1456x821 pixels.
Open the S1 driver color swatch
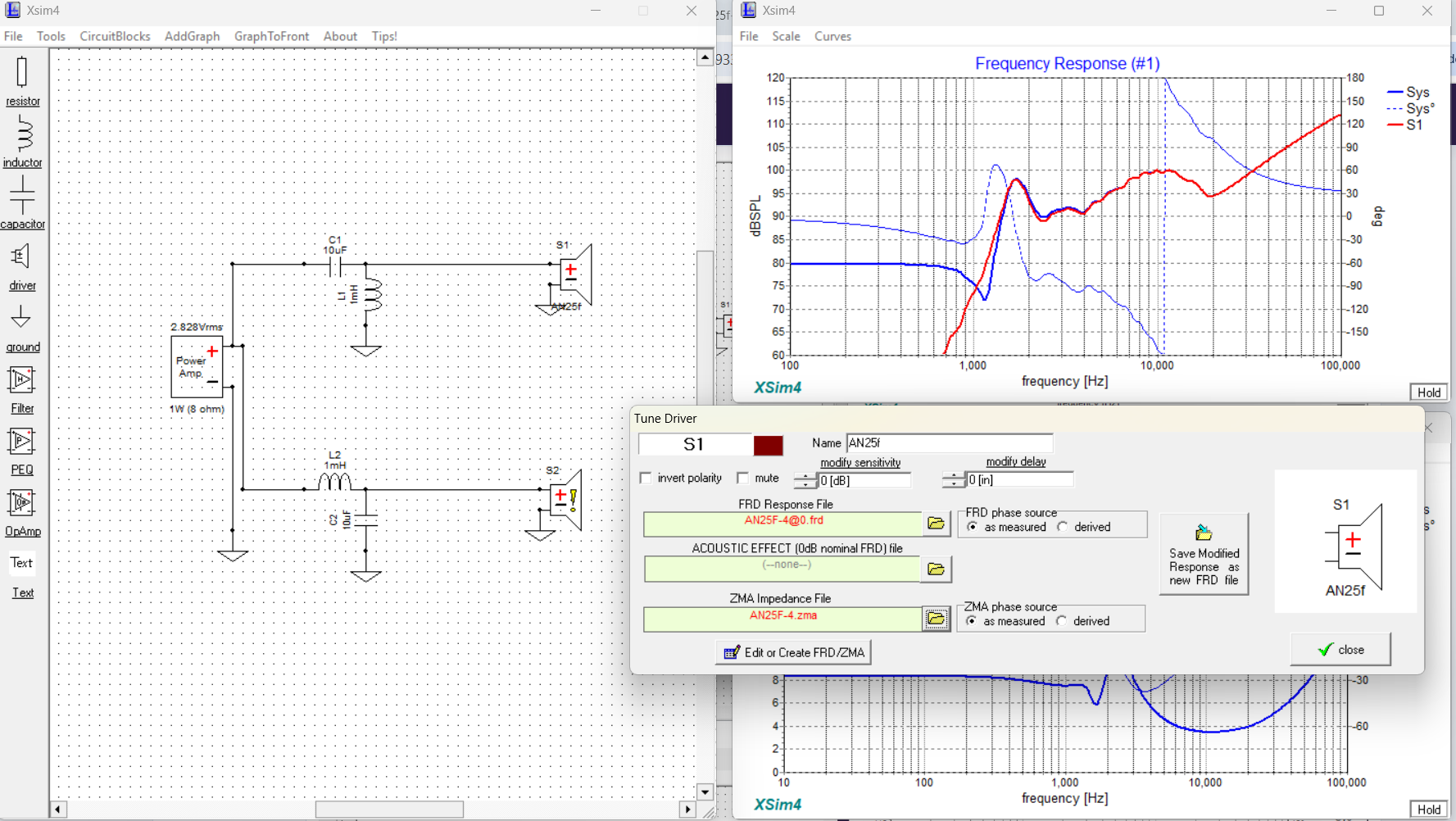(768, 445)
